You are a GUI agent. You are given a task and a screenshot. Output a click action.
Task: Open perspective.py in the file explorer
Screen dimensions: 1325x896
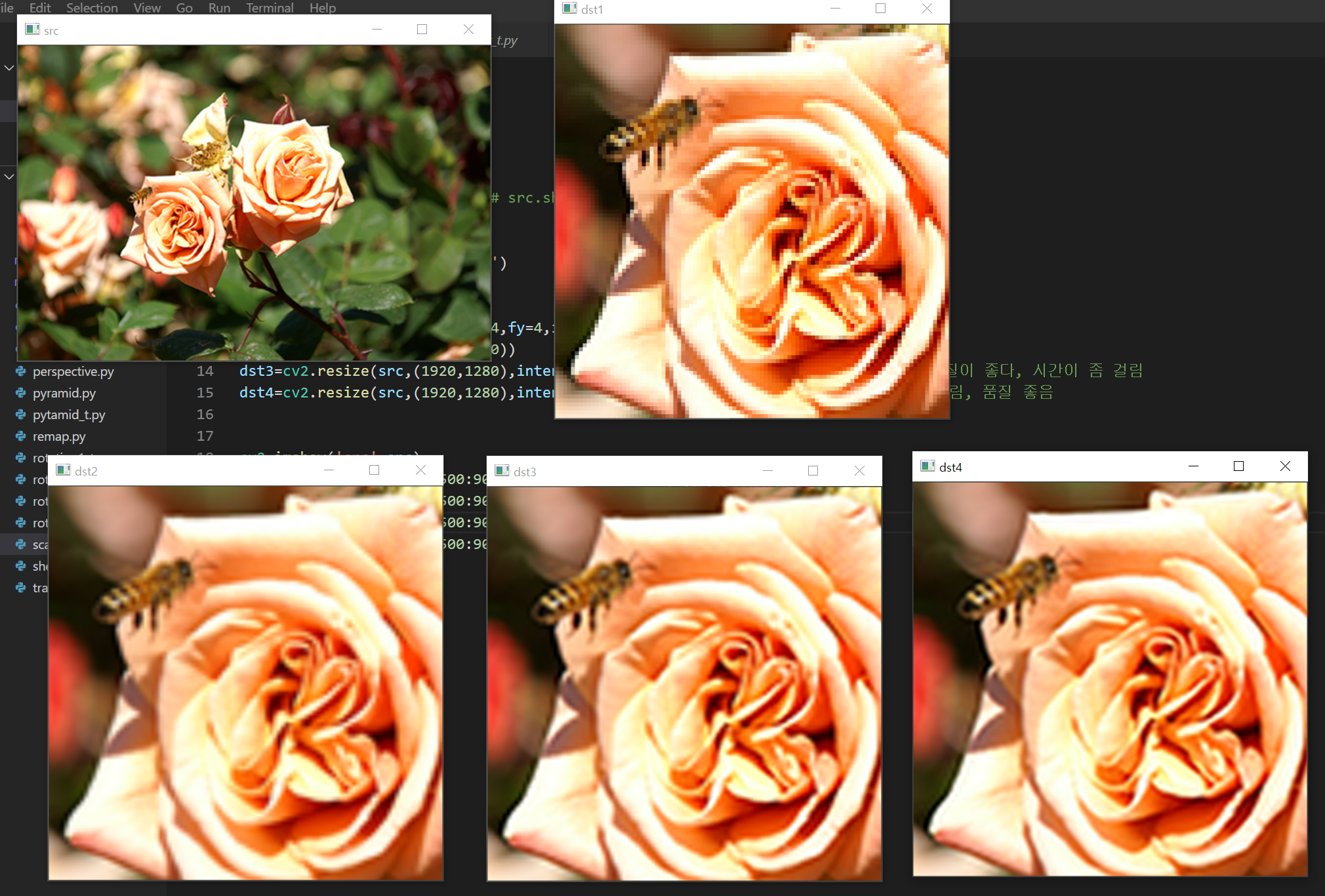(x=73, y=371)
